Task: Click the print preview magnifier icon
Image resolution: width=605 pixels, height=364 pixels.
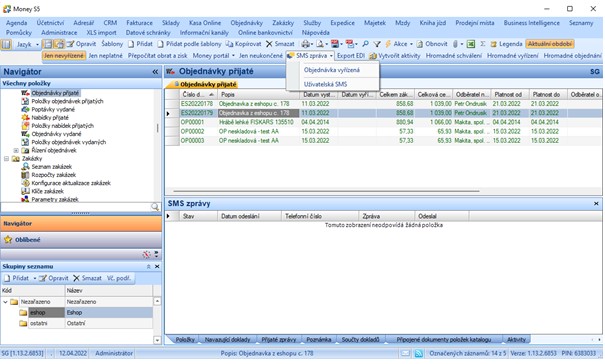Action: pos(320,44)
